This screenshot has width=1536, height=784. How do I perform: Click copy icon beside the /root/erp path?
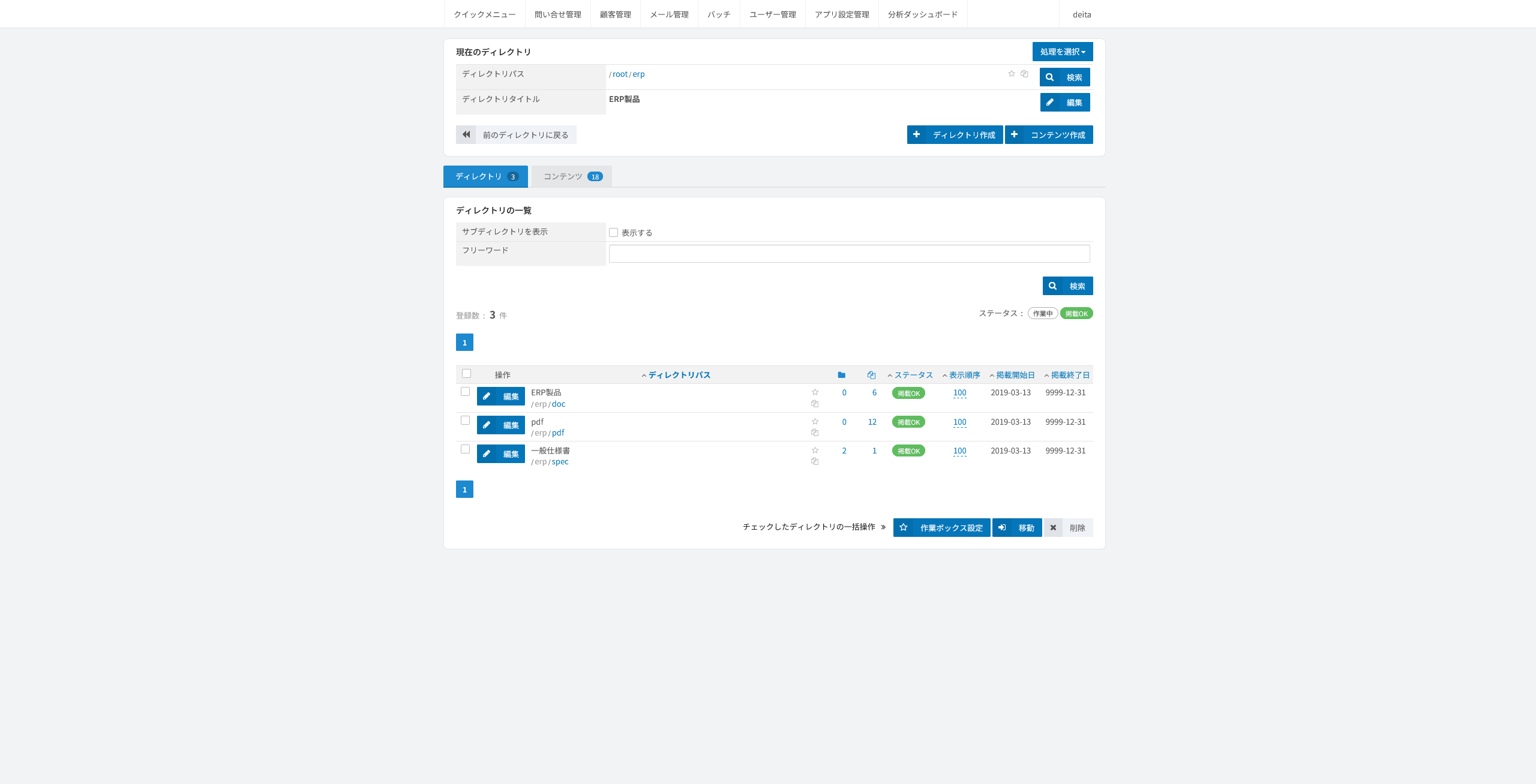(x=1025, y=74)
